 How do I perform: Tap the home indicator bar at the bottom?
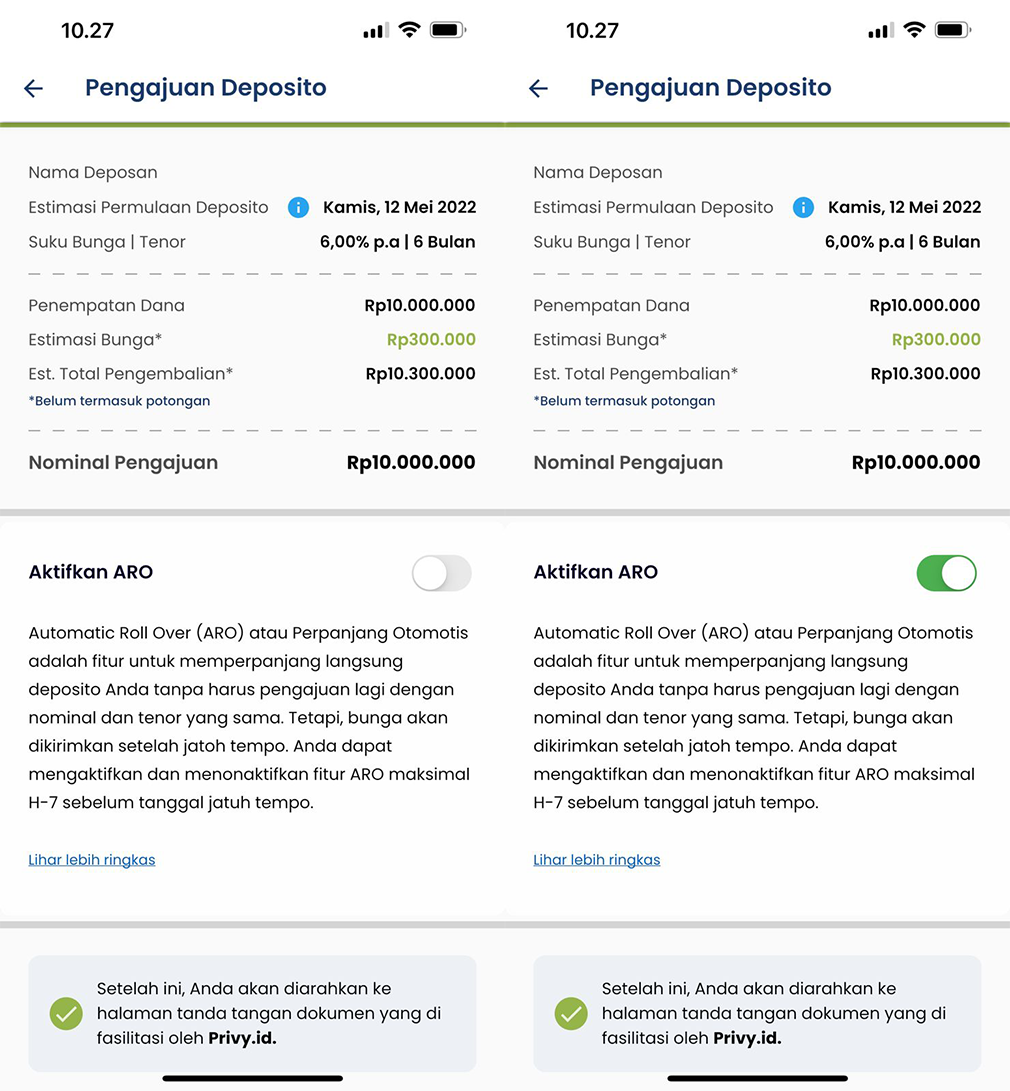click(x=252, y=1077)
